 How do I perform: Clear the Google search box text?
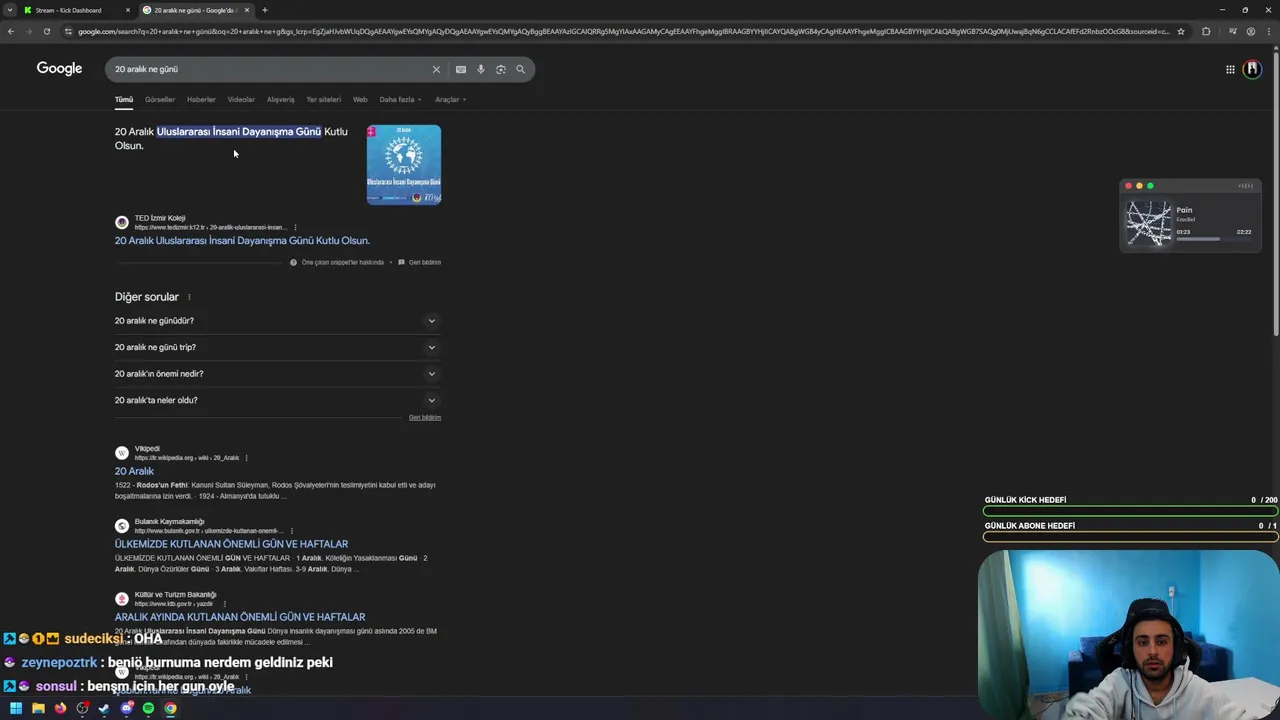(x=436, y=69)
